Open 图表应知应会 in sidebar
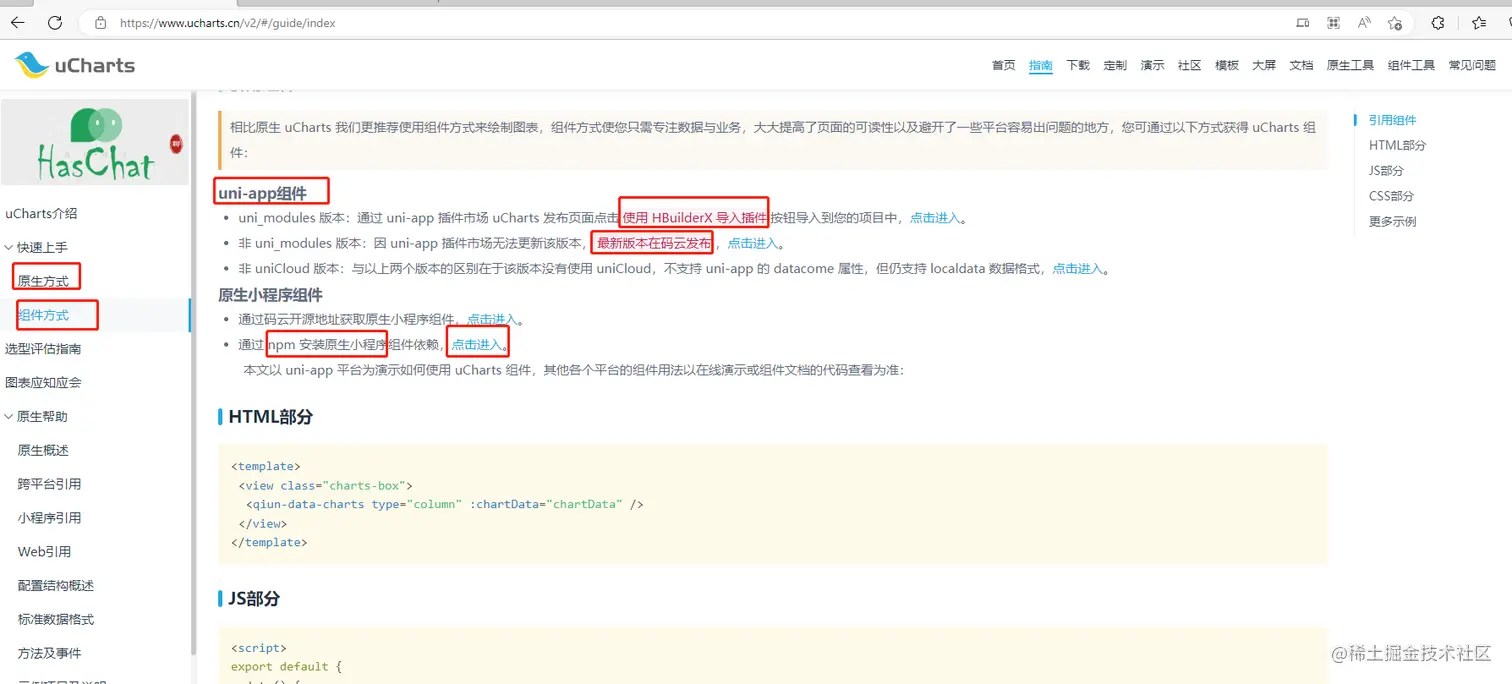This screenshot has height=684, width=1512. [x=43, y=382]
